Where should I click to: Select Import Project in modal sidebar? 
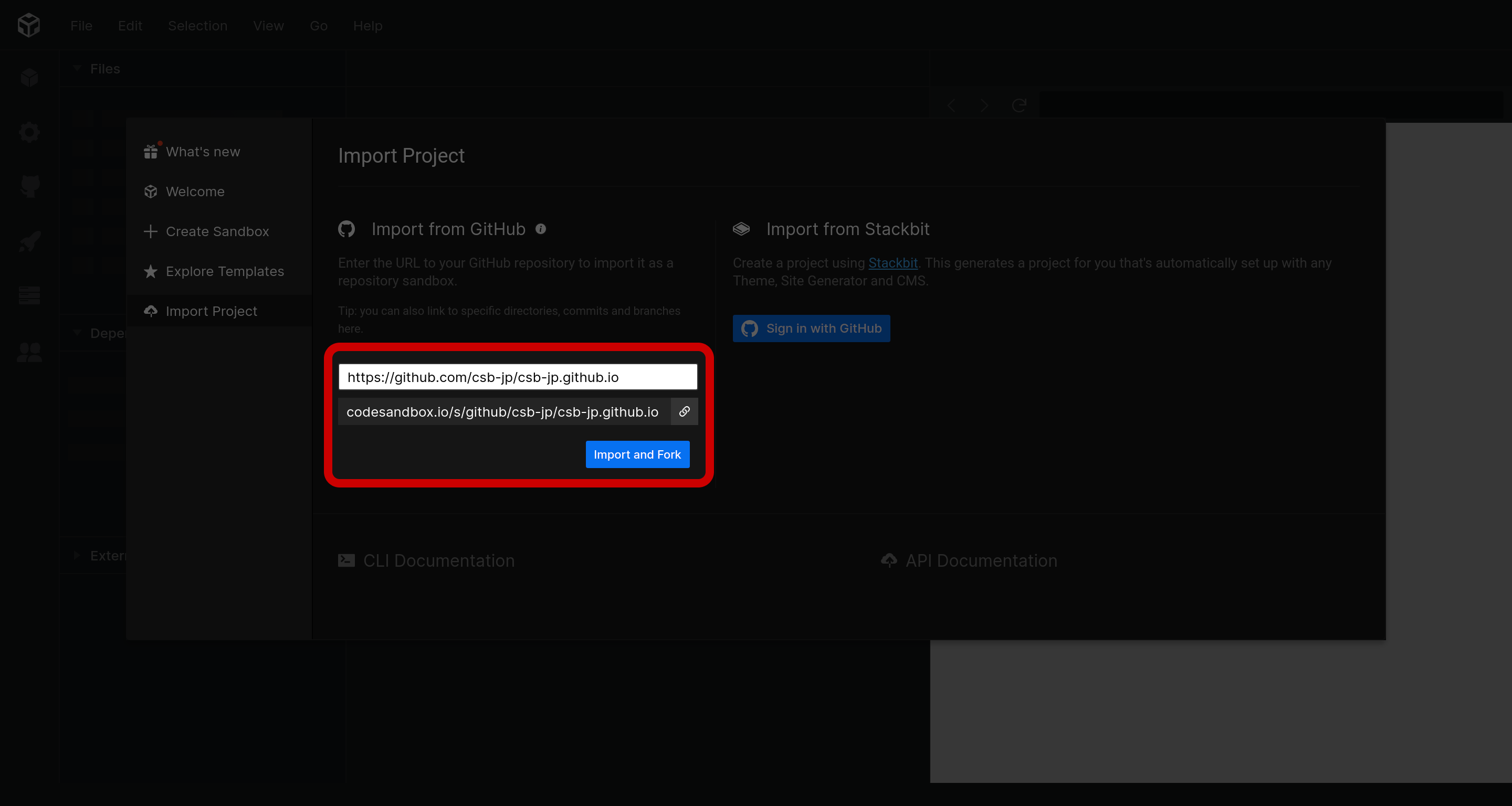219,312
